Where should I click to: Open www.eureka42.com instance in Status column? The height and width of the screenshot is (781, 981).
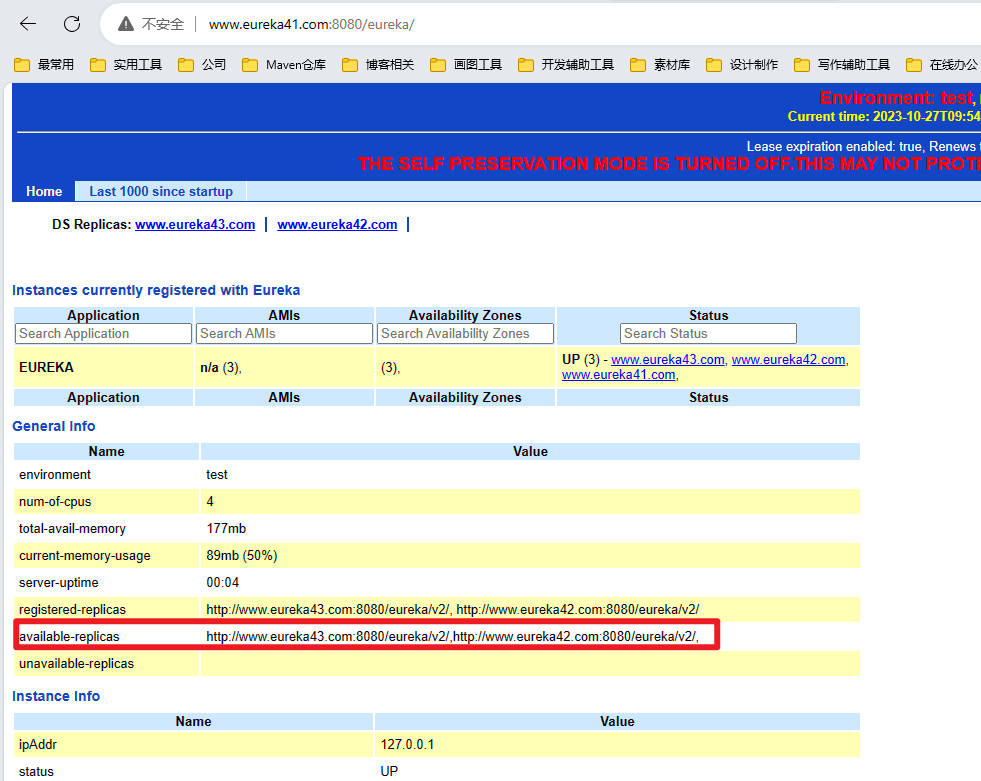[x=788, y=360]
